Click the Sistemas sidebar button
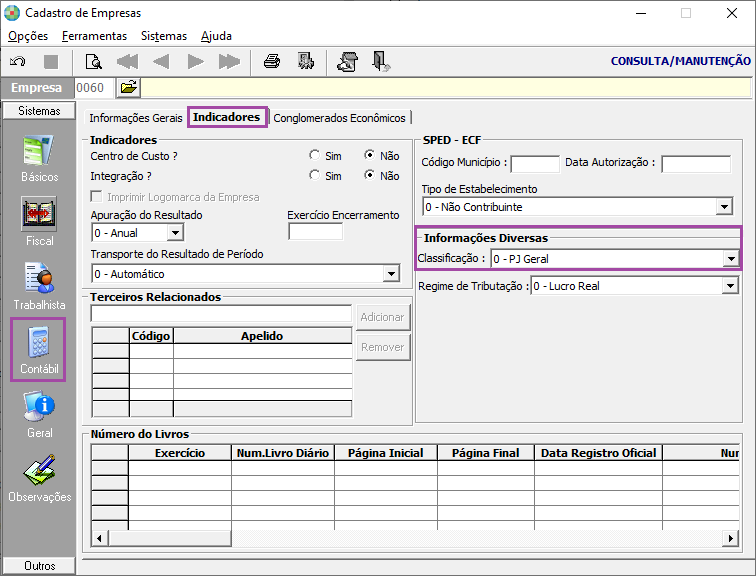The width and height of the screenshot is (756, 576). coord(39,111)
